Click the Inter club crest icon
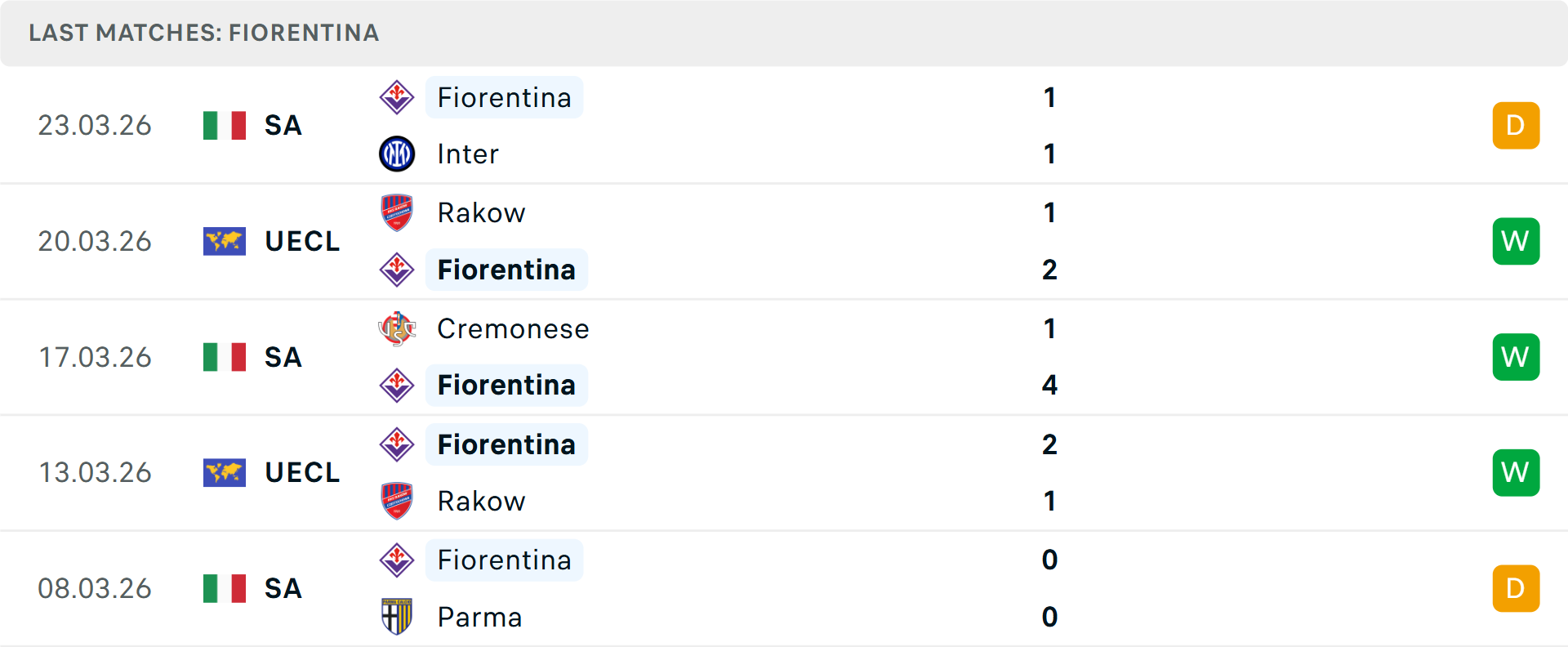The width and height of the screenshot is (1568, 647). [x=397, y=154]
